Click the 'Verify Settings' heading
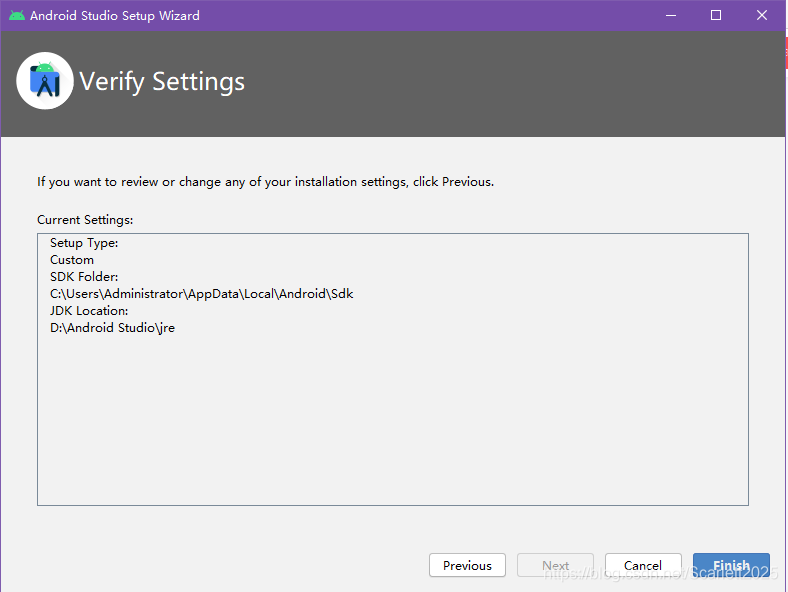The width and height of the screenshot is (788, 592). (162, 81)
